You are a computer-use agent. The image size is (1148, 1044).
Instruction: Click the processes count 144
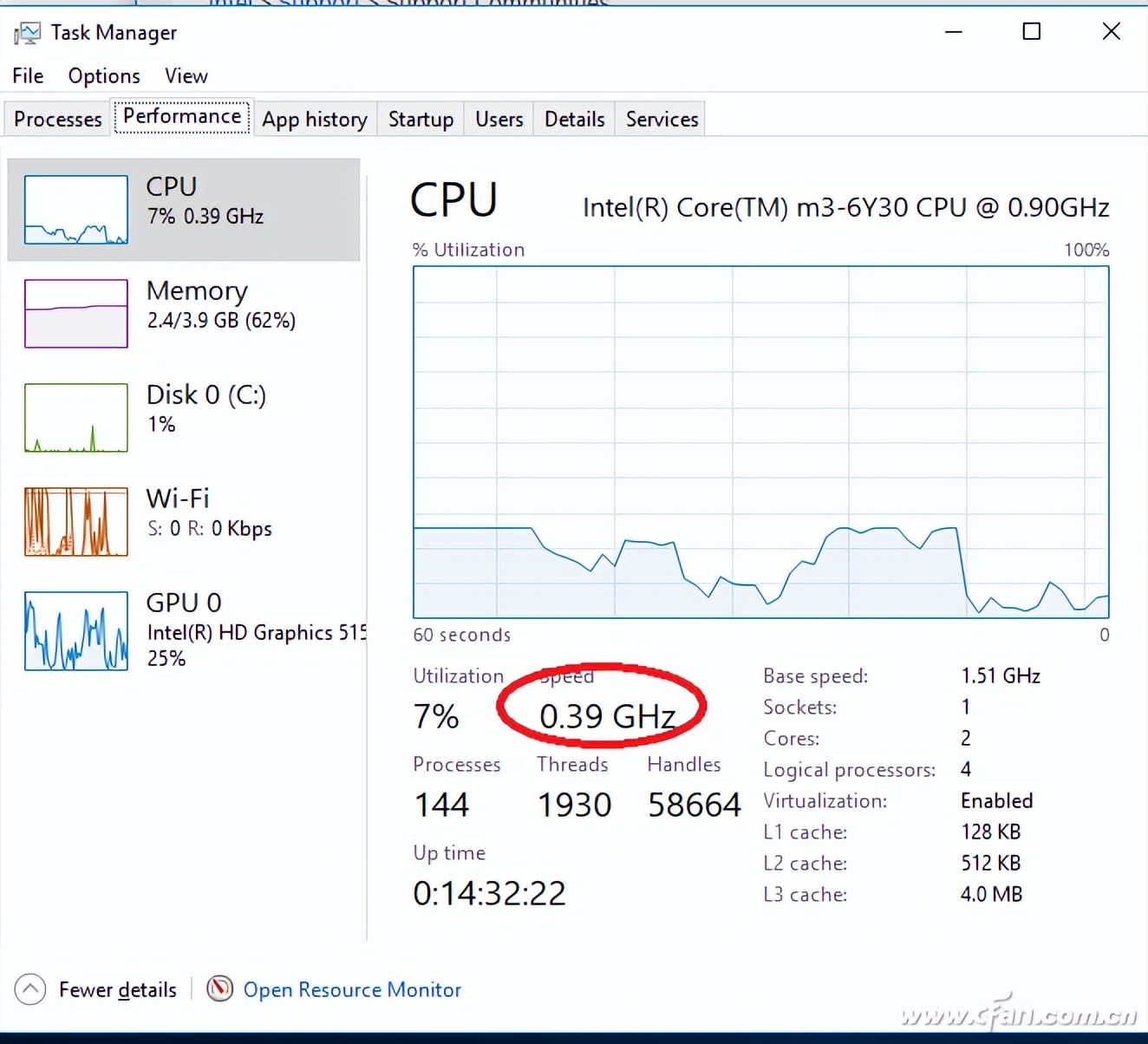tap(441, 805)
